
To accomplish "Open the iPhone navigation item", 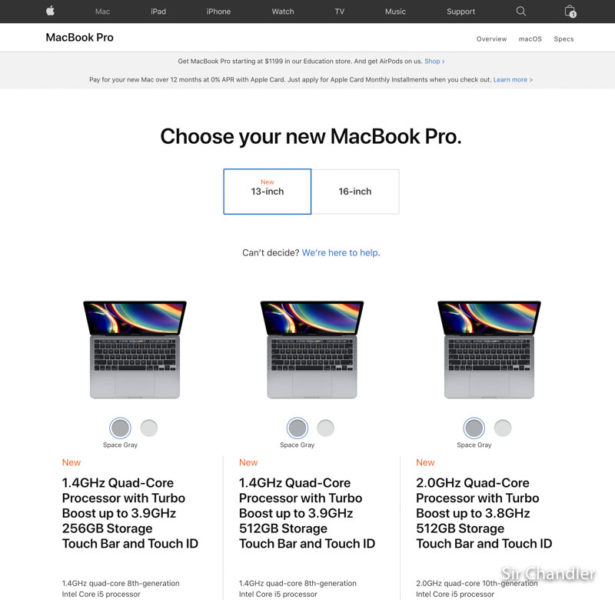I will [x=218, y=12].
